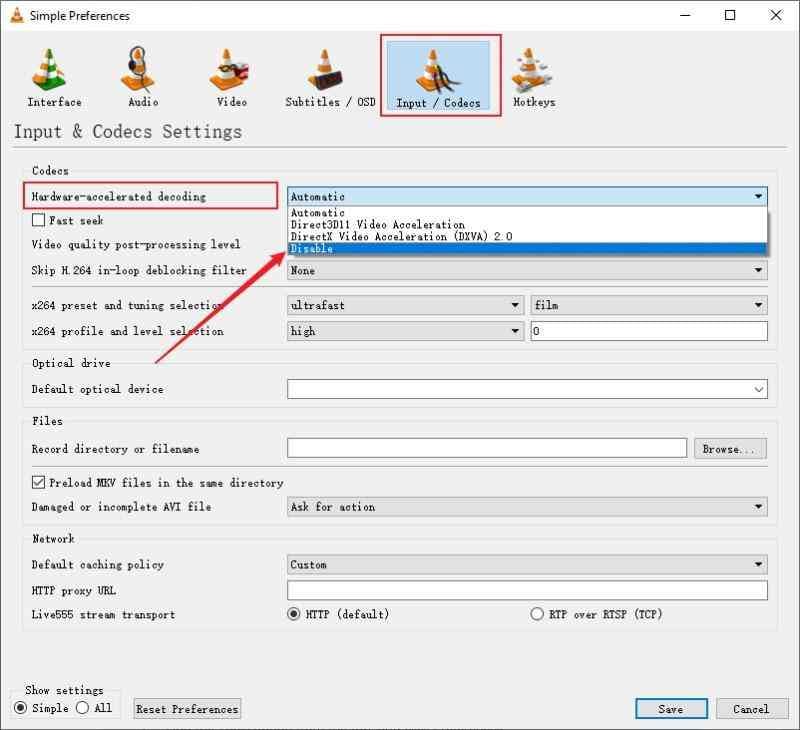Open the Interface preferences cone icon

(49, 70)
